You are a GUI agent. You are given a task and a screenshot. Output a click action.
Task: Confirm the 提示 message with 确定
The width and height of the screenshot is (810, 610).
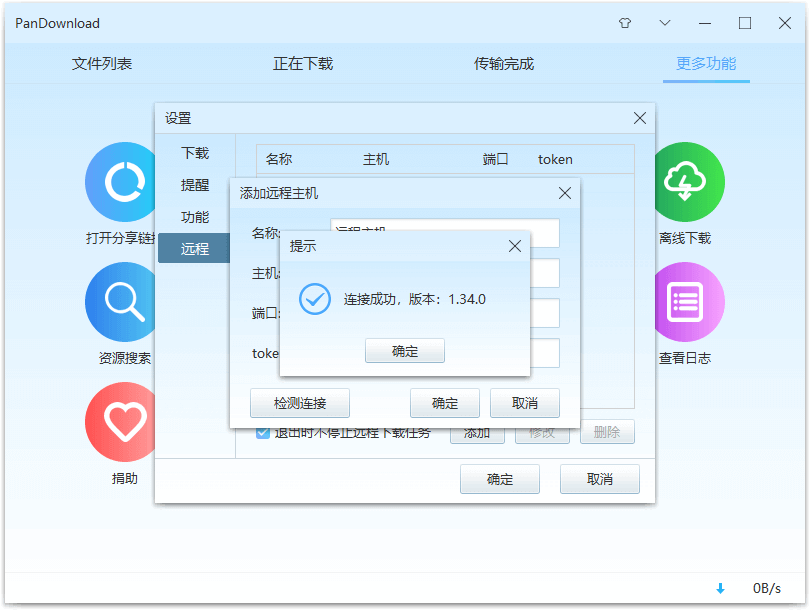404,351
